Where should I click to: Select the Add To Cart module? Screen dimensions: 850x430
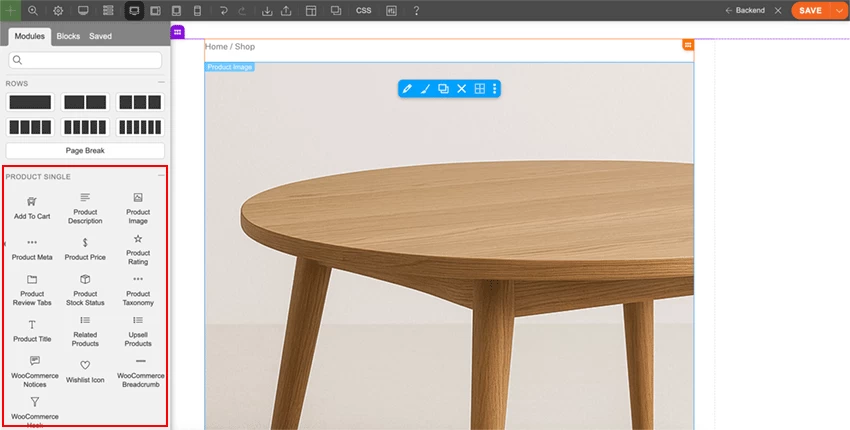coord(32,208)
